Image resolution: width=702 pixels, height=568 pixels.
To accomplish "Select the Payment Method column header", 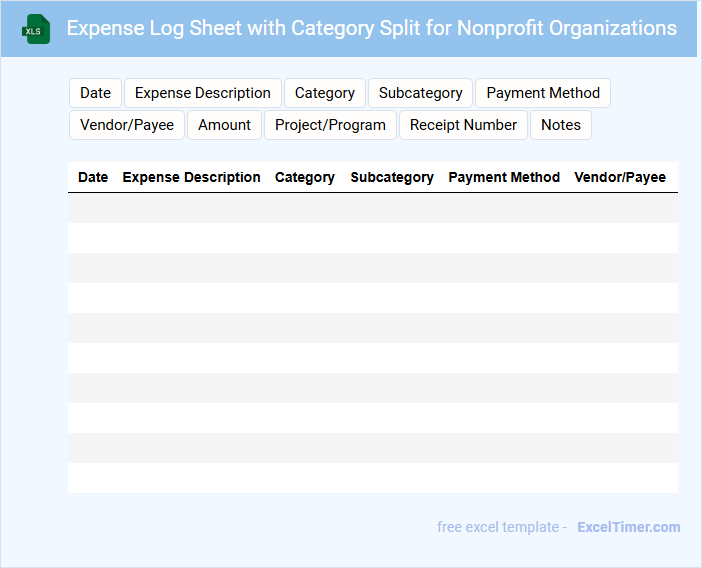I will 504,177.
